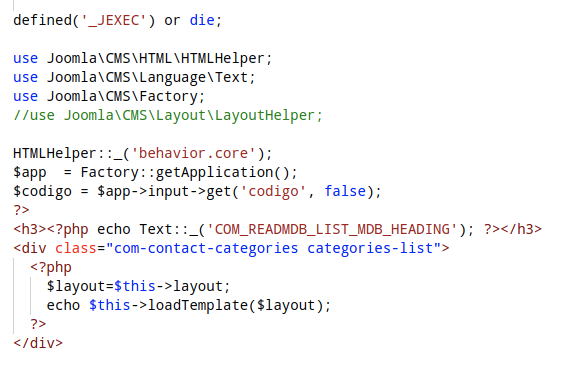Screen dimensions: 582x370
Task: Click the '_JEXEC' string in defined call
Action: tap(114, 20)
